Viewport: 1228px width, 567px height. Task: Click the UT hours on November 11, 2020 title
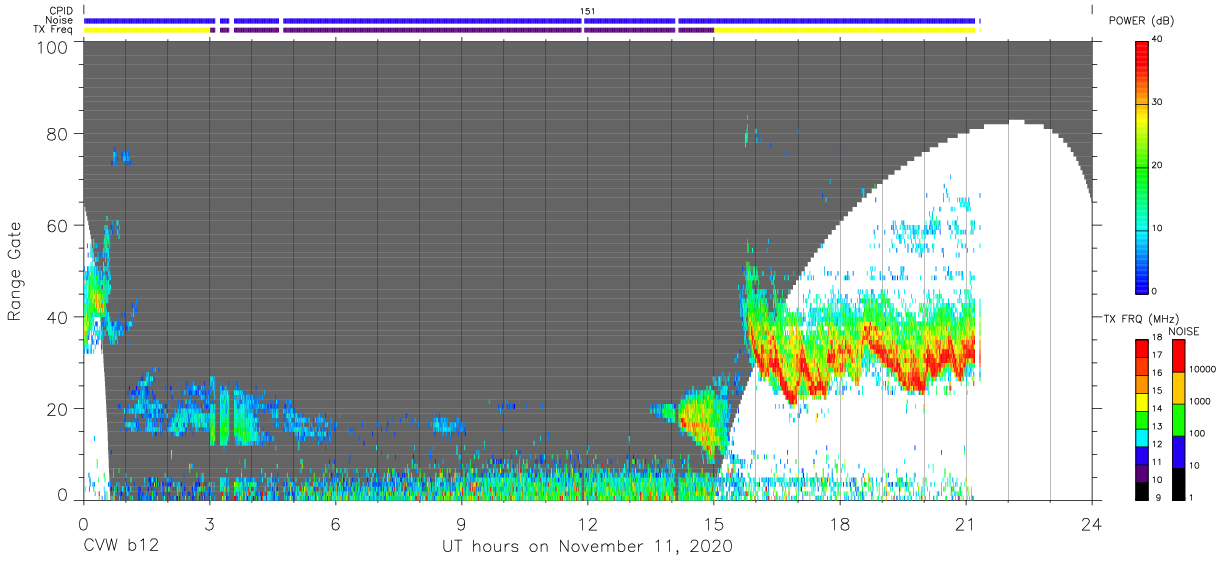click(x=588, y=547)
